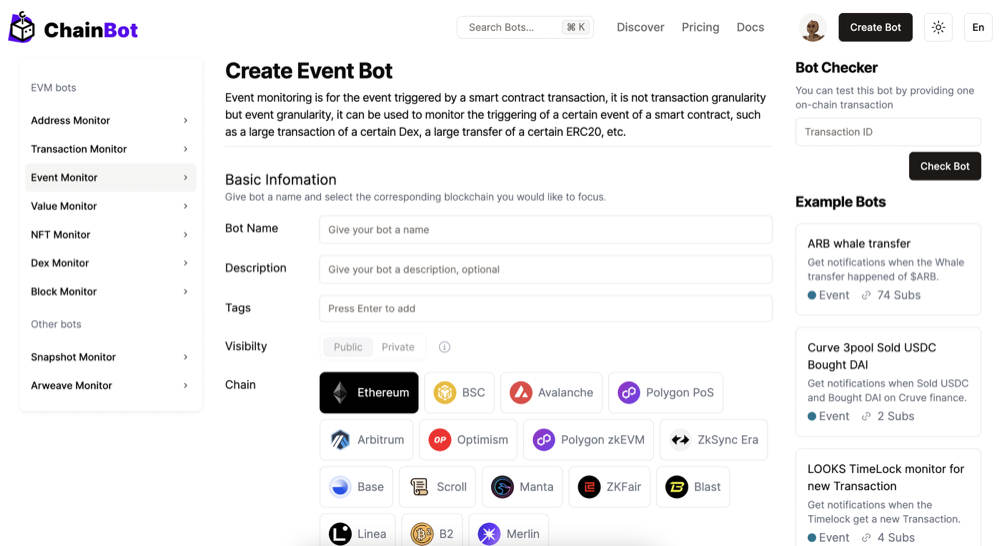Click the visibility info icon
Viewport: 1000px width, 546px height.
[x=444, y=347]
